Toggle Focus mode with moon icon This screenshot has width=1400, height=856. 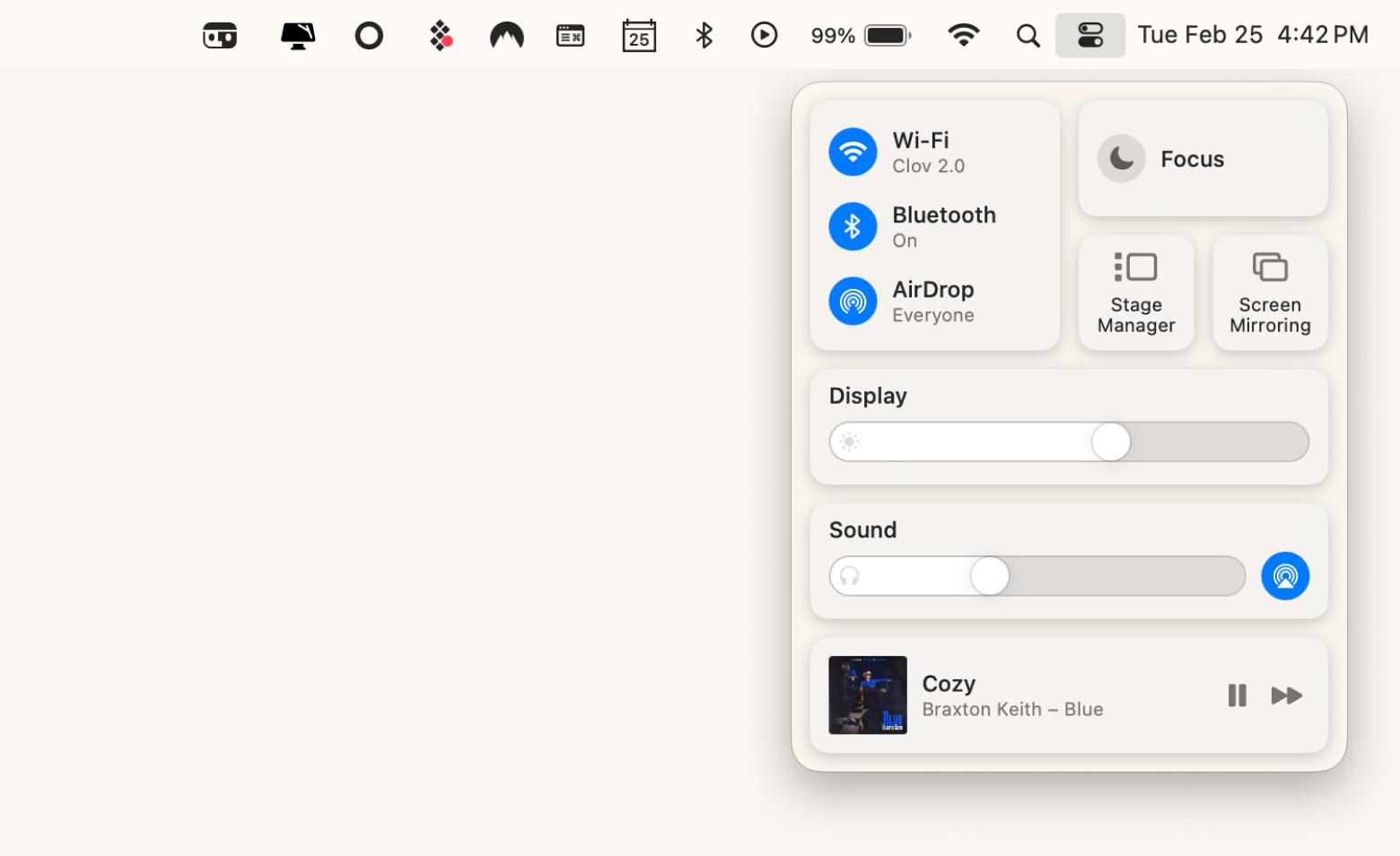[1121, 159]
